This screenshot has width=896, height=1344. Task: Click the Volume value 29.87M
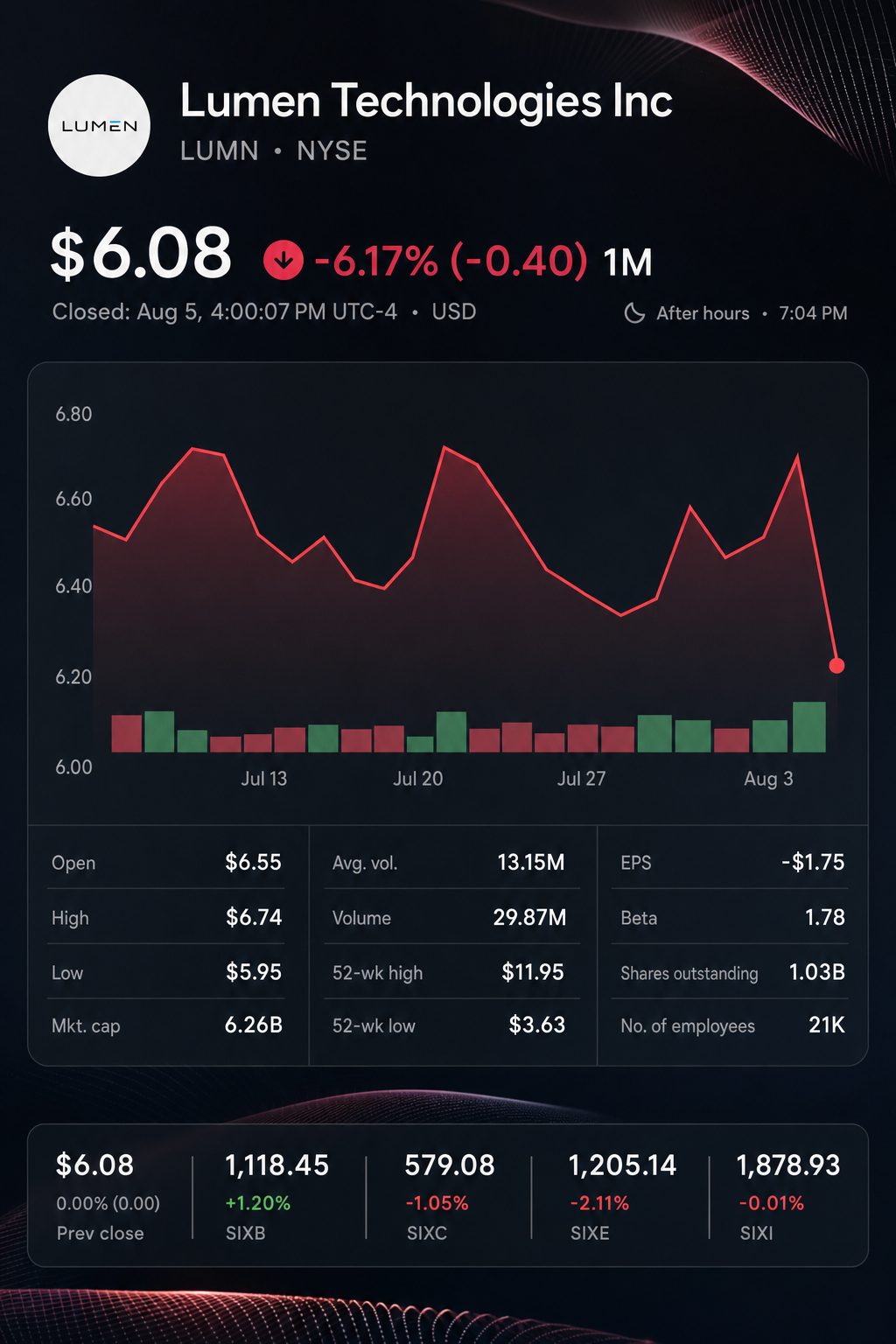click(x=529, y=917)
